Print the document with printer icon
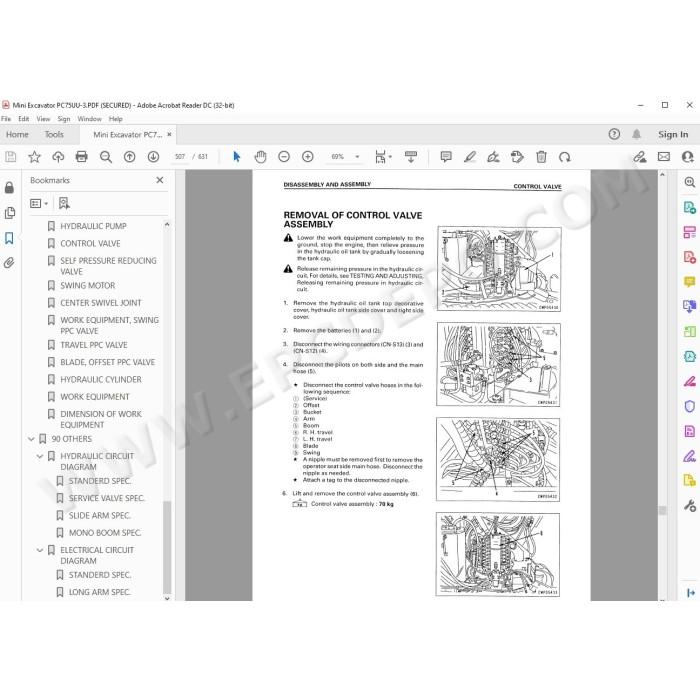Viewport: 700px width, 700px height. click(x=82, y=157)
